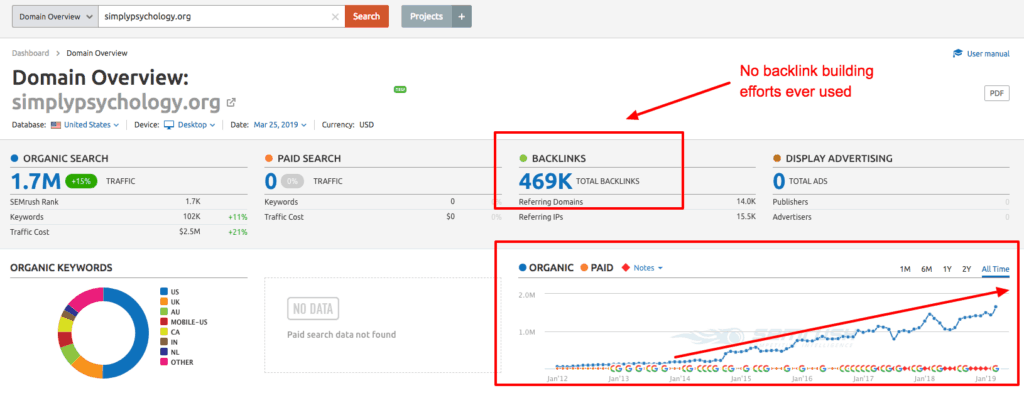
Task: Click the orange Search button
Action: click(366, 16)
